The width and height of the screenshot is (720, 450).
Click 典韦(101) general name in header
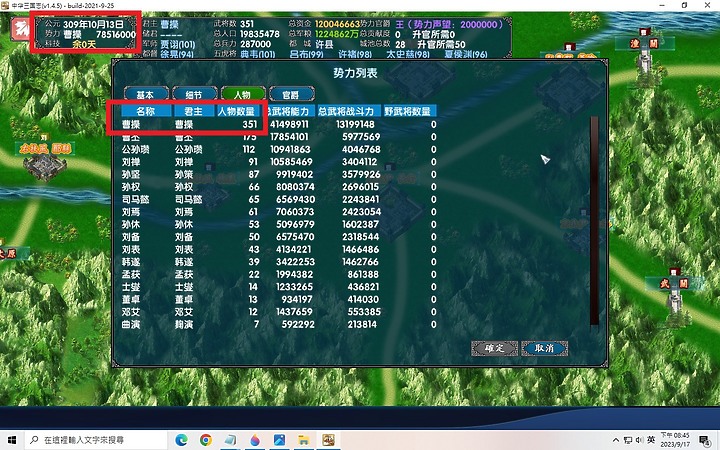pyautogui.click(x=258, y=54)
